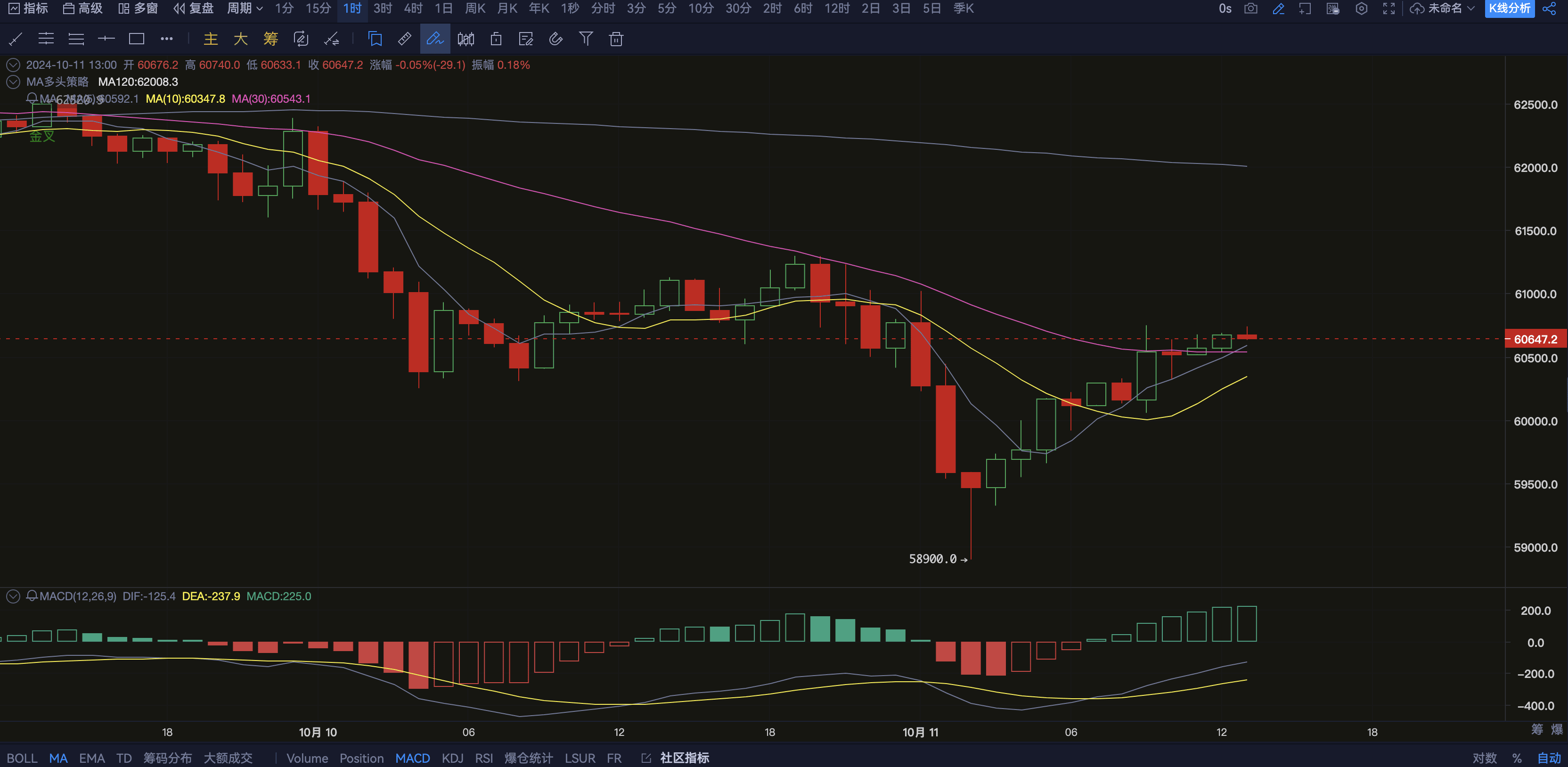
Task: Select the magnet snap tool
Action: (x=556, y=39)
